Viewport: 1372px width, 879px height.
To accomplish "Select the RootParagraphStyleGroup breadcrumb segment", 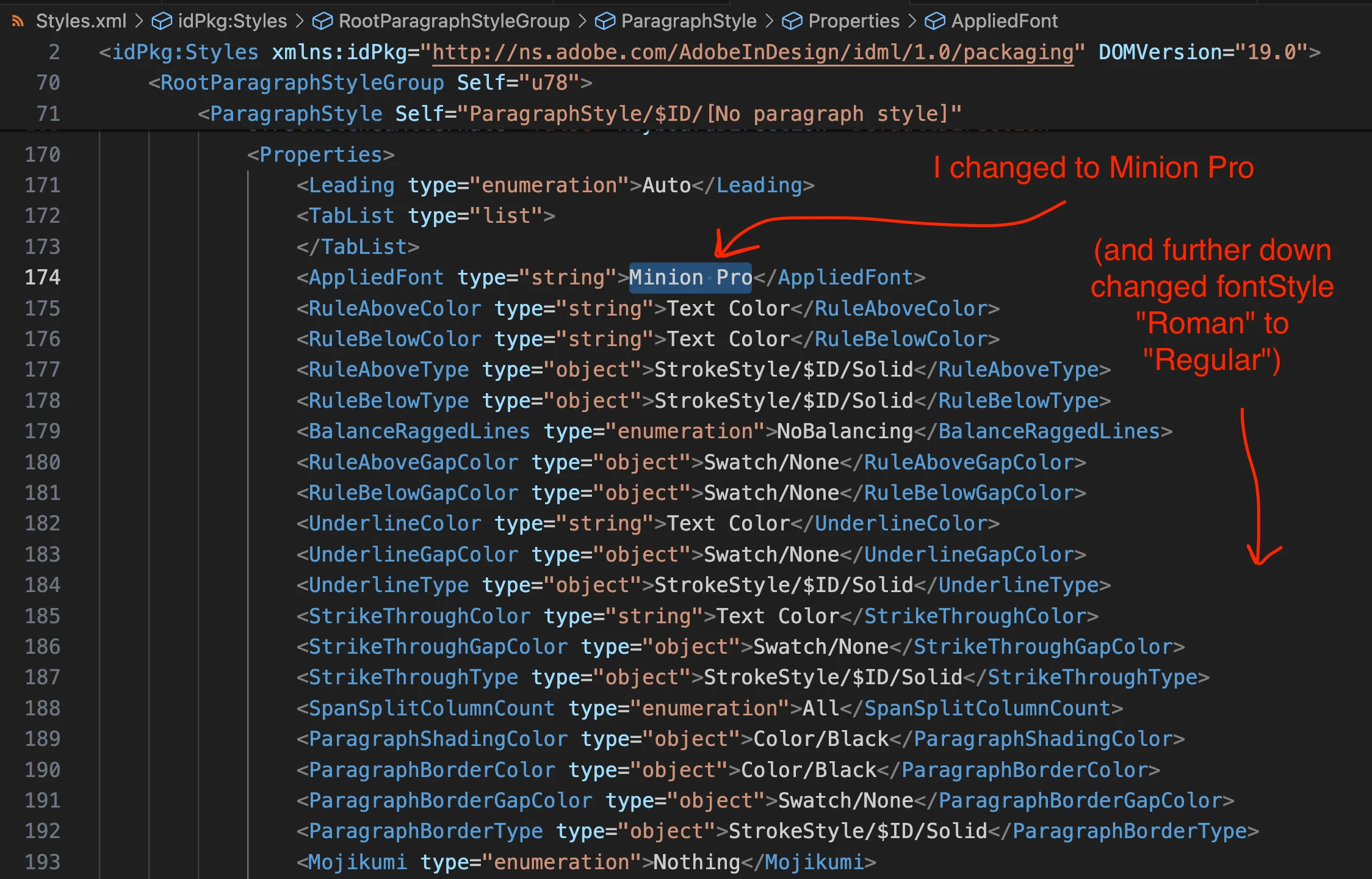I will click(x=453, y=21).
